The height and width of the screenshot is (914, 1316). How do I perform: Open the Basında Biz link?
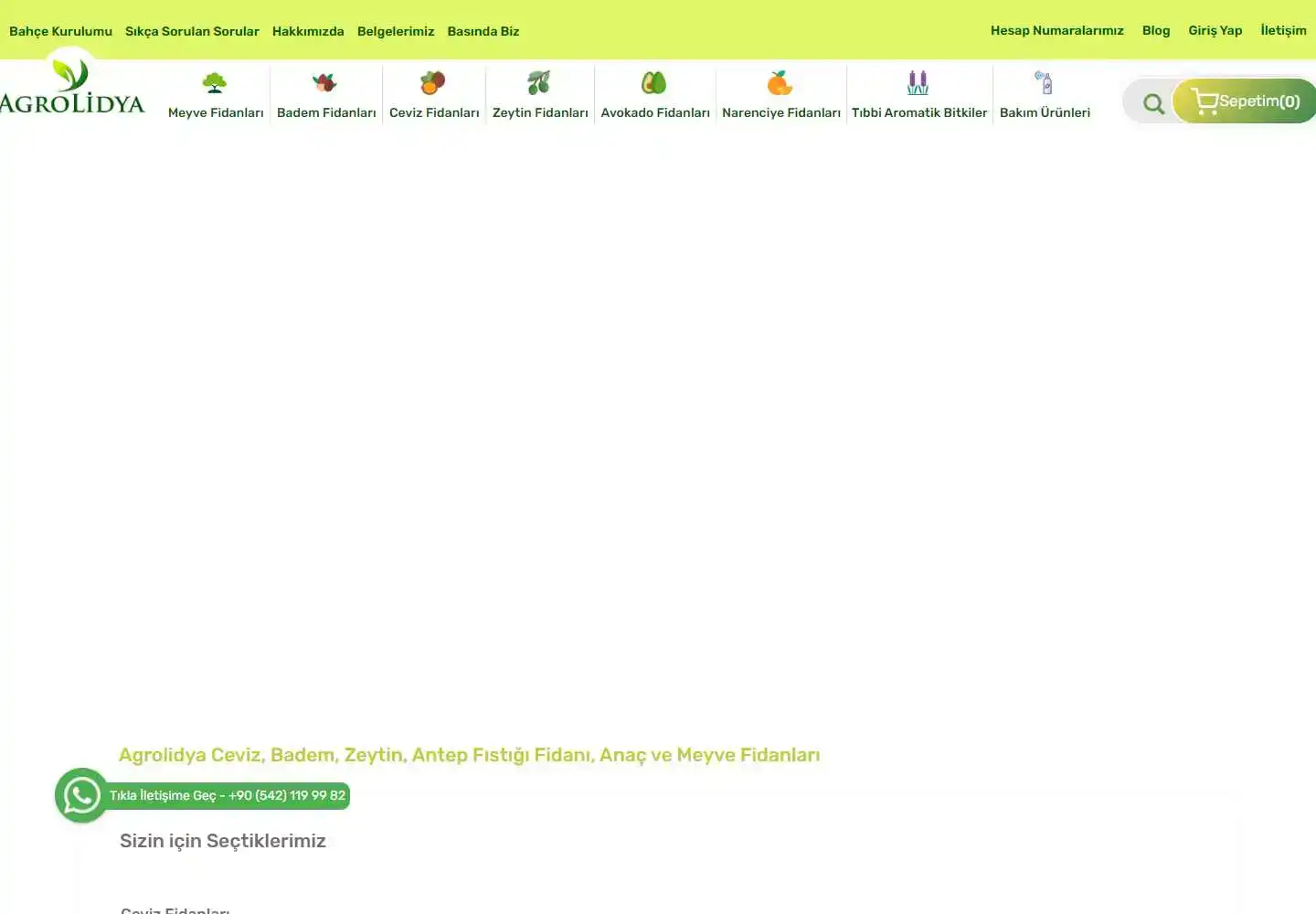click(x=483, y=31)
